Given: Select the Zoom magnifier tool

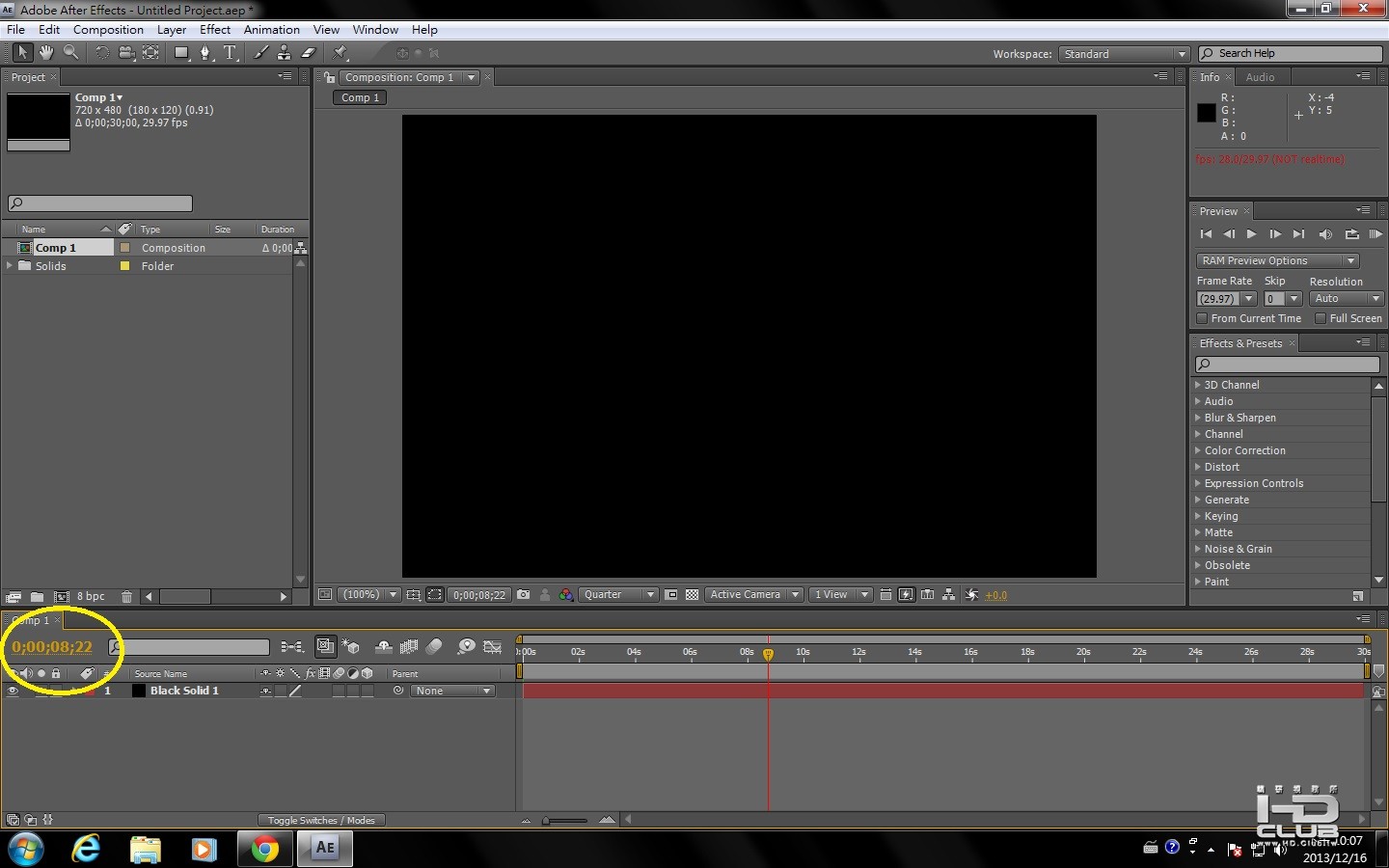Looking at the screenshot, I should [71, 53].
